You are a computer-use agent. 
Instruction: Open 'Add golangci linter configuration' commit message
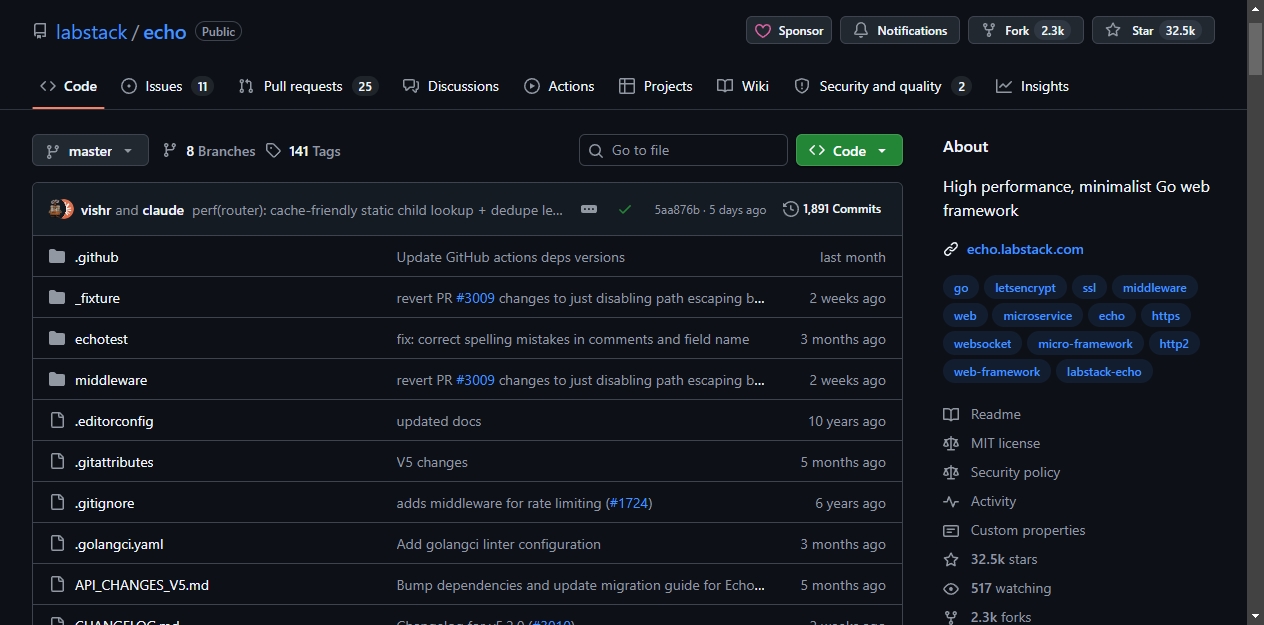[x=499, y=544]
